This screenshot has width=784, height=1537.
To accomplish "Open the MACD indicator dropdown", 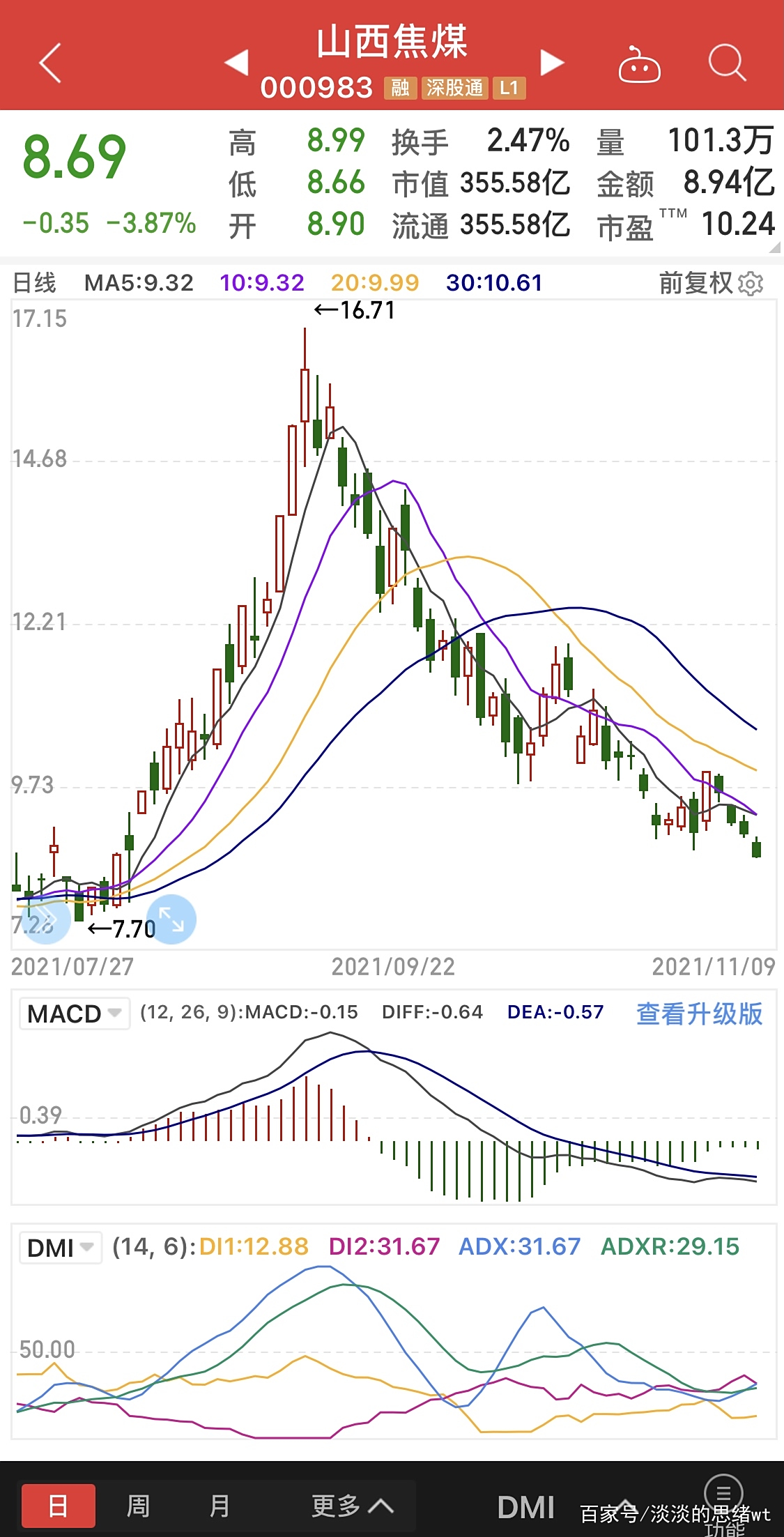I will [74, 1014].
